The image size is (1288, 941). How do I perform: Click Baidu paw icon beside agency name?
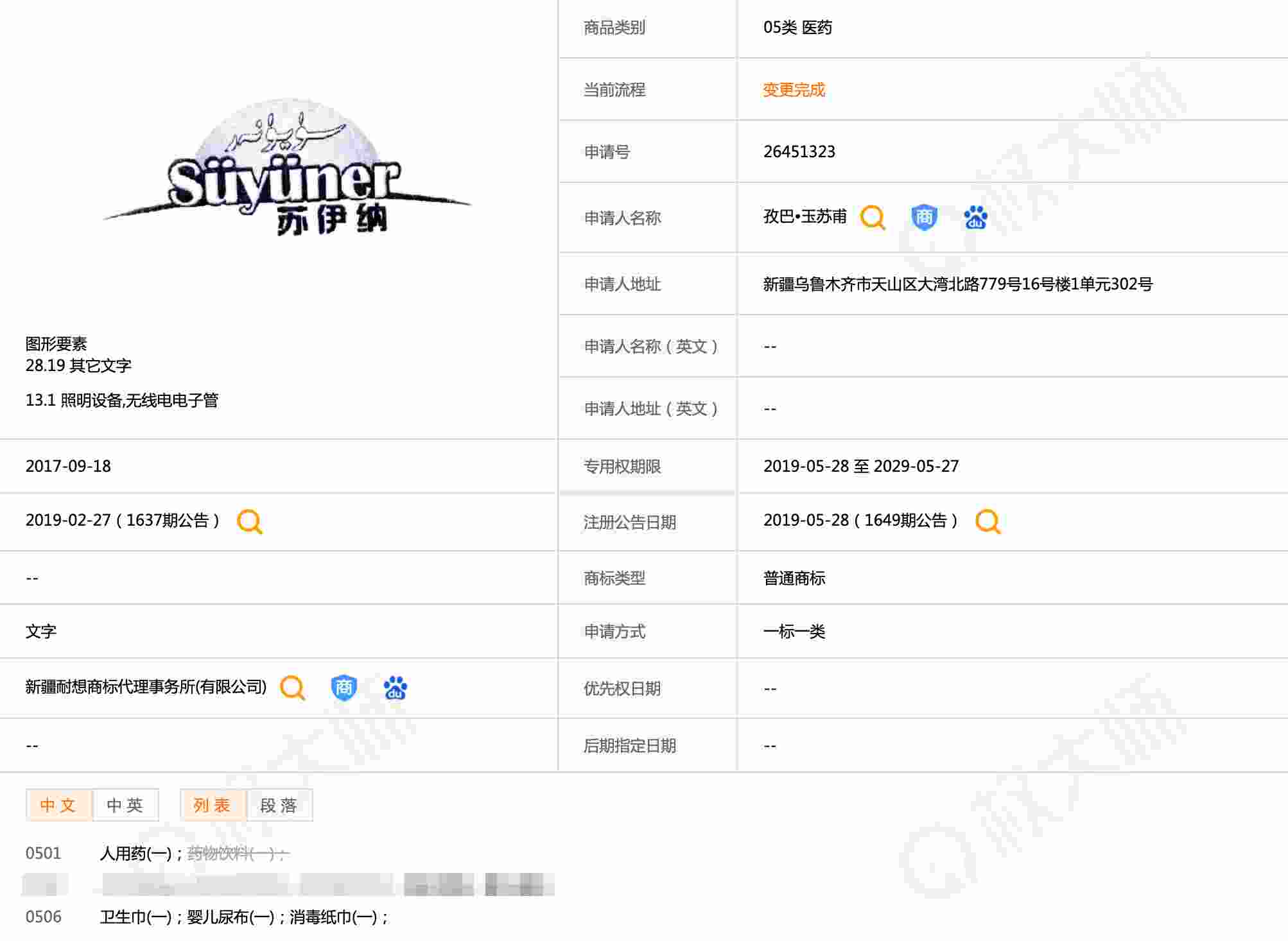point(395,687)
